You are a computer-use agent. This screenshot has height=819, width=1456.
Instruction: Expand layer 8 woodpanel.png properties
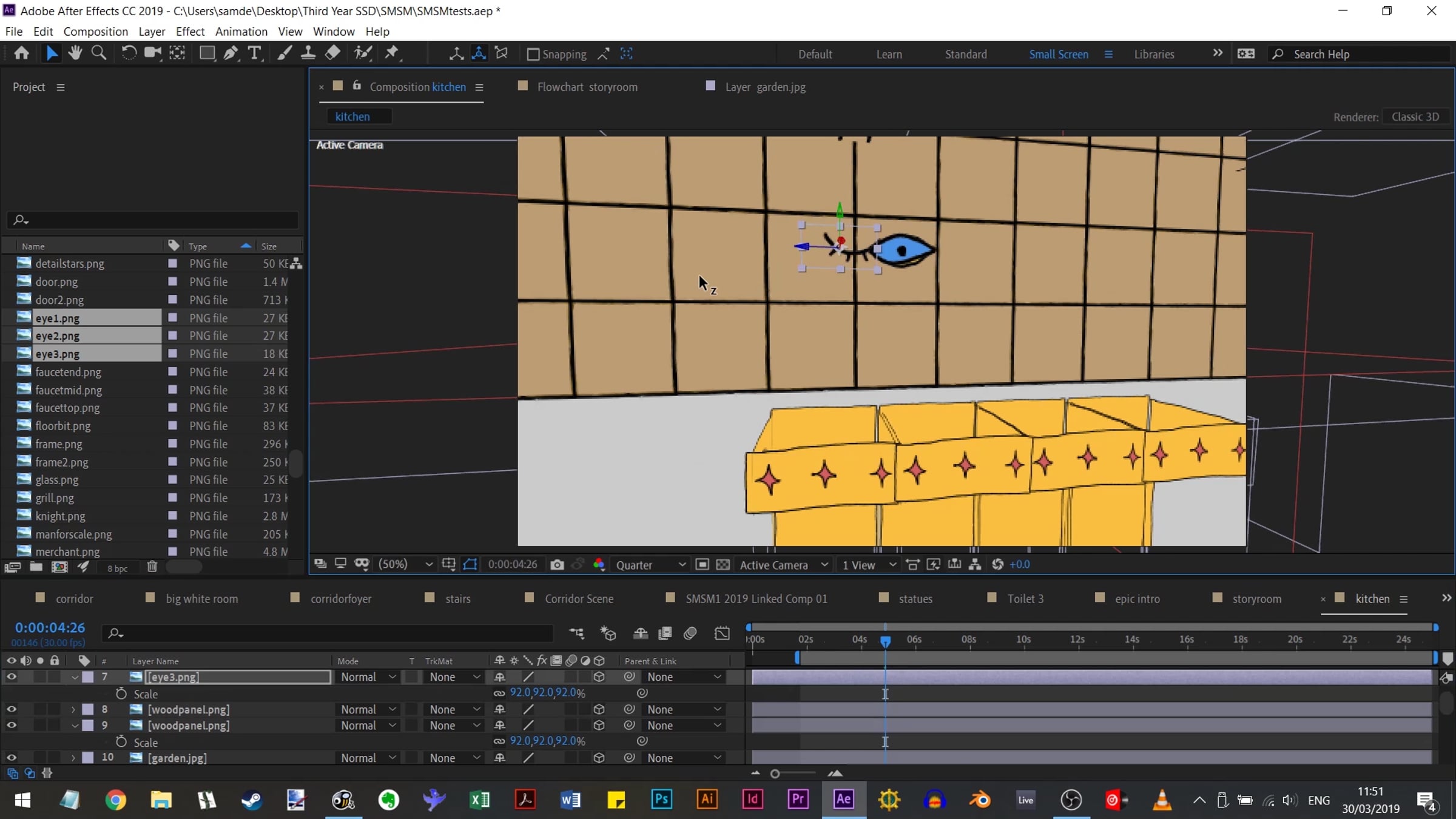click(73, 709)
